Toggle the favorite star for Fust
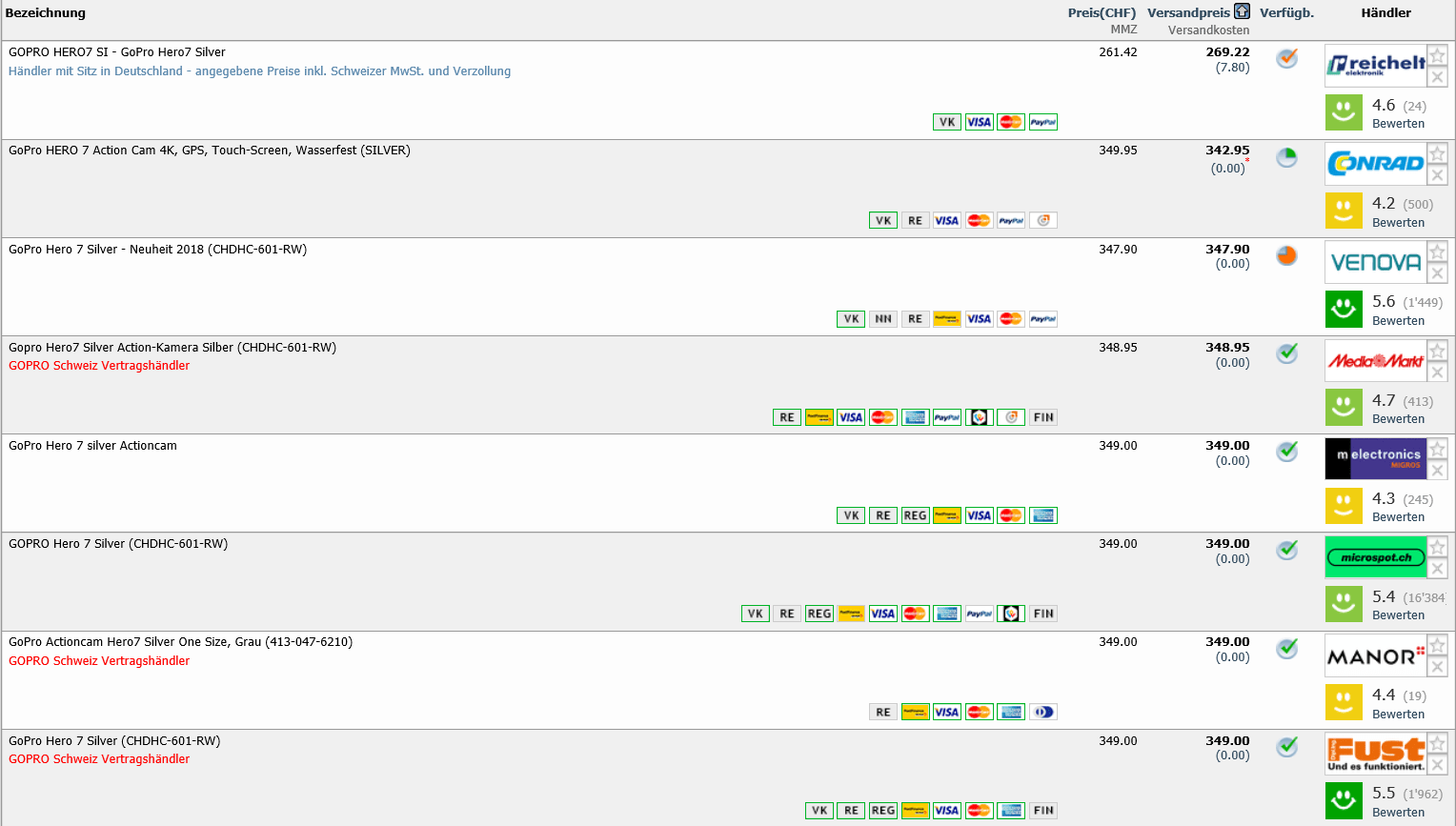 [x=1437, y=743]
